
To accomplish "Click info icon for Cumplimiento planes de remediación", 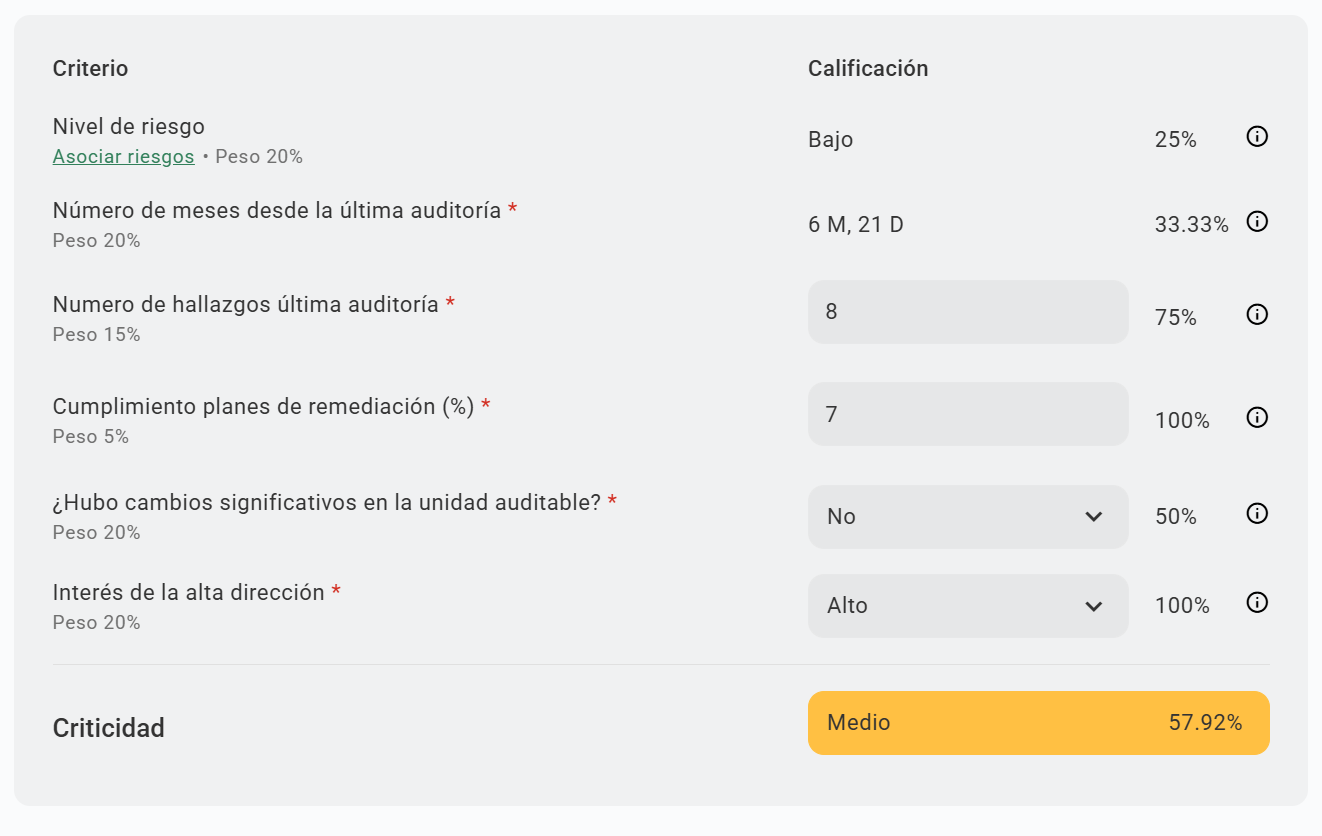I will (x=1257, y=417).
